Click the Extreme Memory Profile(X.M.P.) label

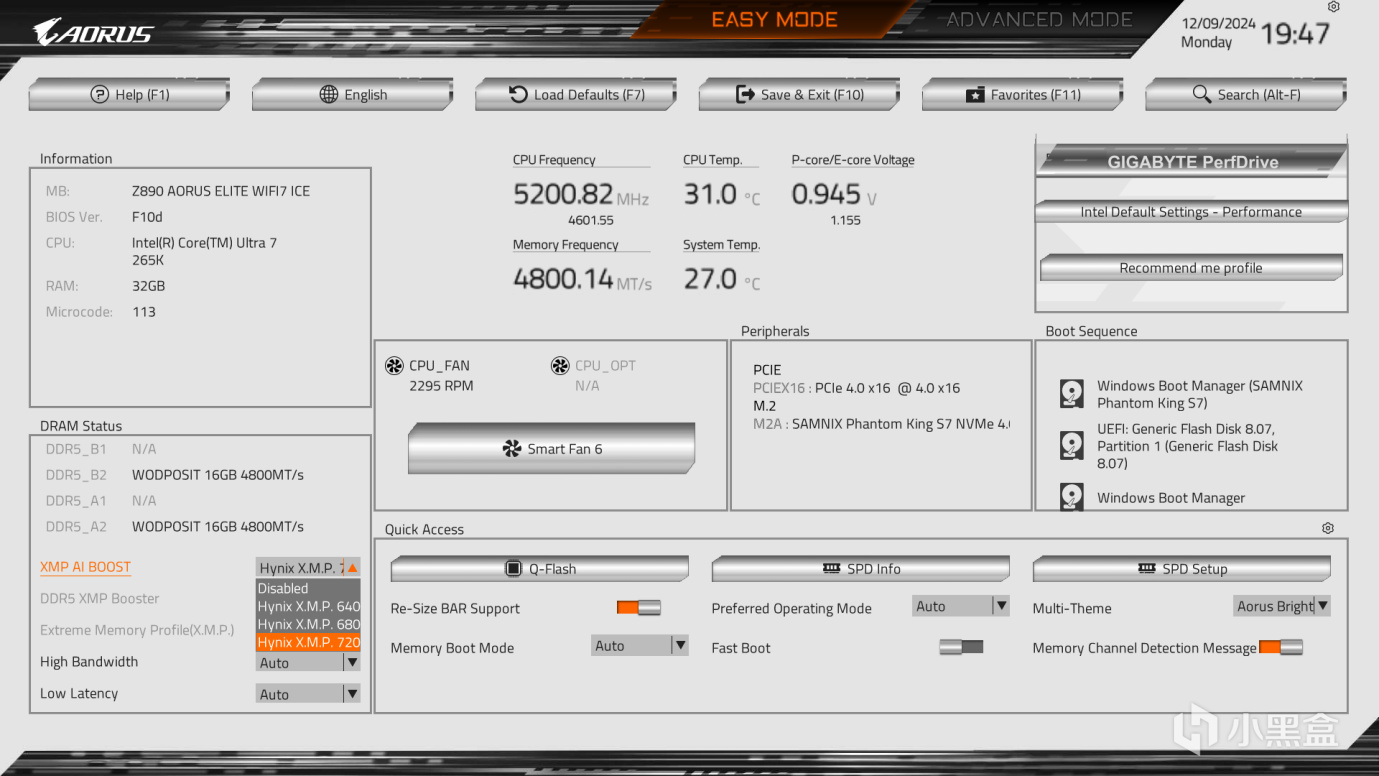point(137,630)
